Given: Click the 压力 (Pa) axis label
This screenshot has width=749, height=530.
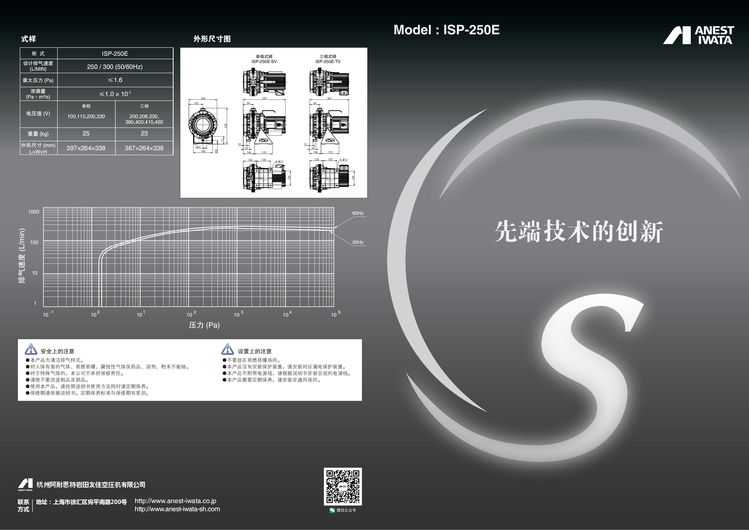Looking at the screenshot, I should point(196,325).
